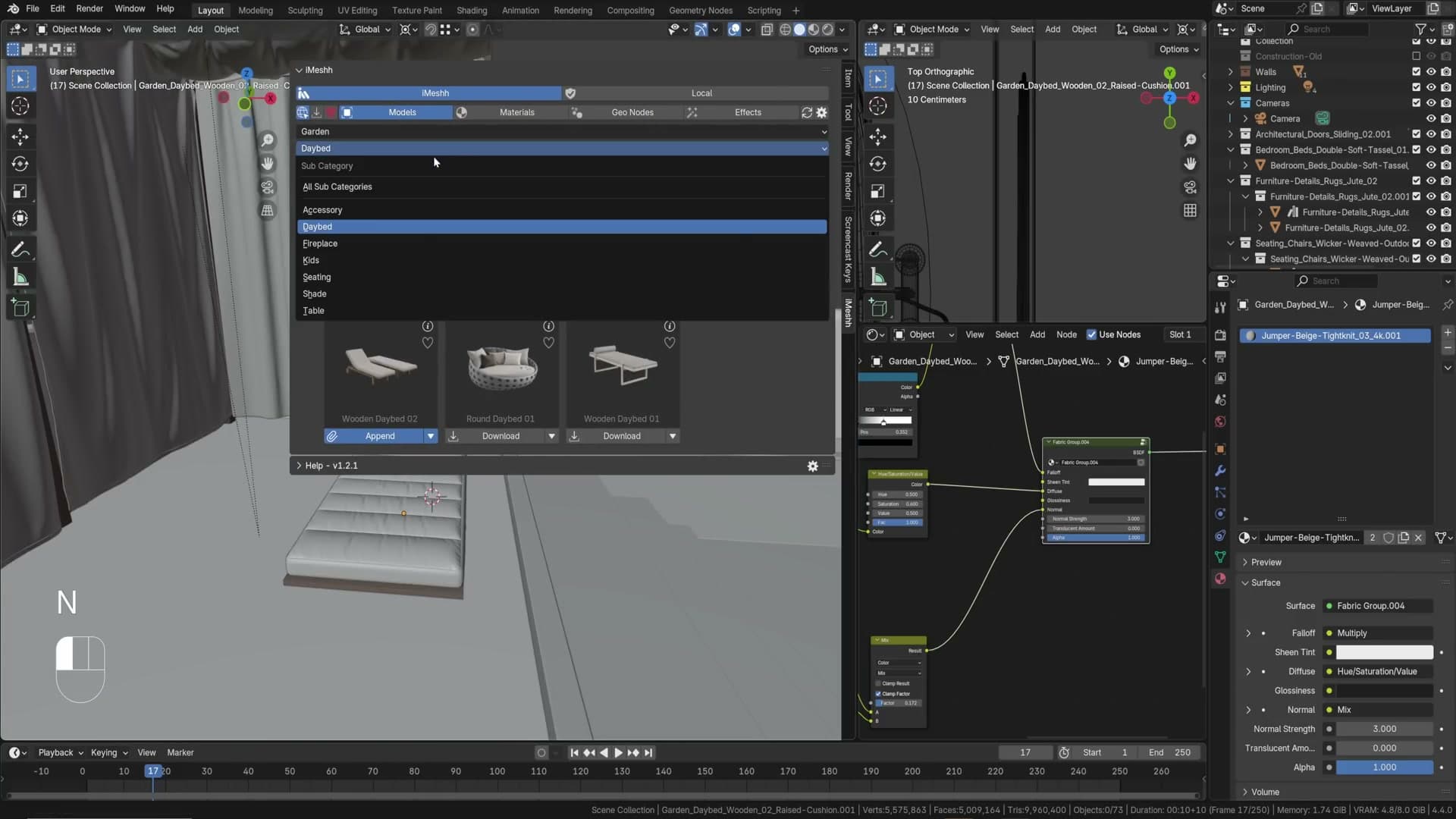
Task: Click the Sheen Tint color swatch
Action: click(x=1384, y=653)
